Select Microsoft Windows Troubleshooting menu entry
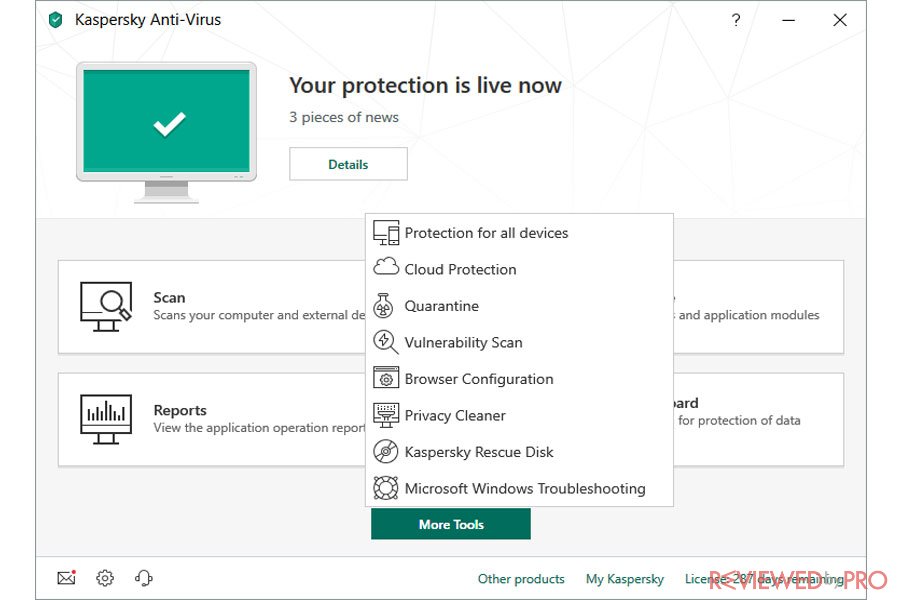 click(519, 488)
